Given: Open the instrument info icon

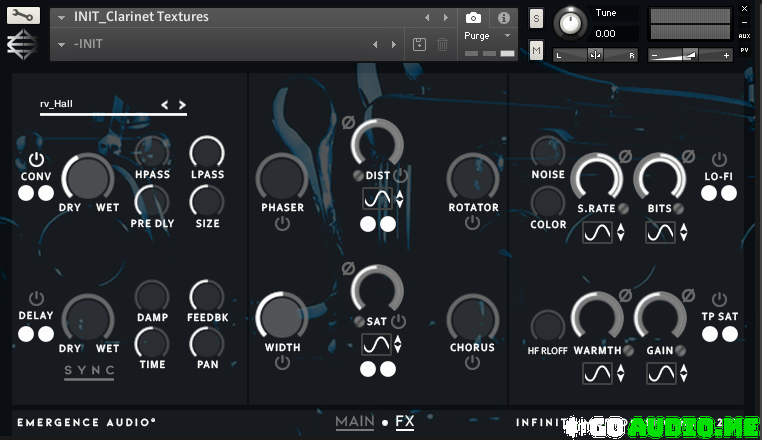Looking at the screenshot, I should click(x=503, y=18).
